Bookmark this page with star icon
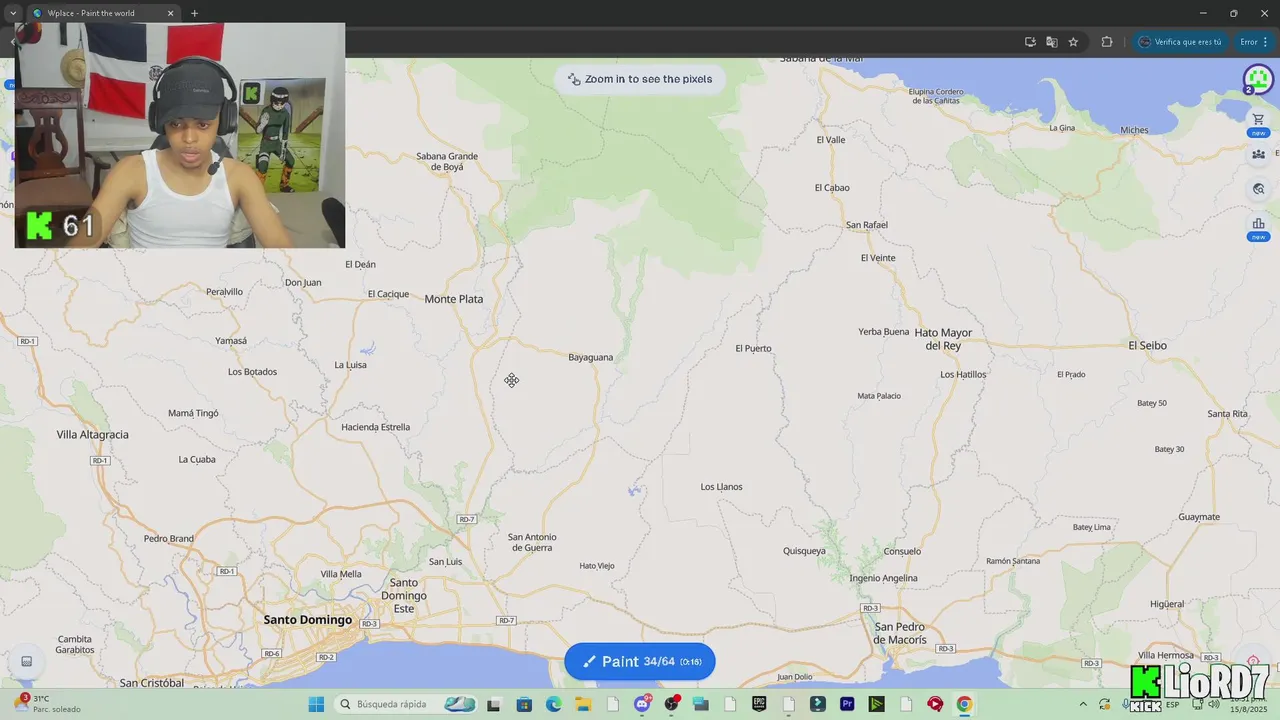The width and height of the screenshot is (1280, 720). pyautogui.click(x=1073, y=42)
